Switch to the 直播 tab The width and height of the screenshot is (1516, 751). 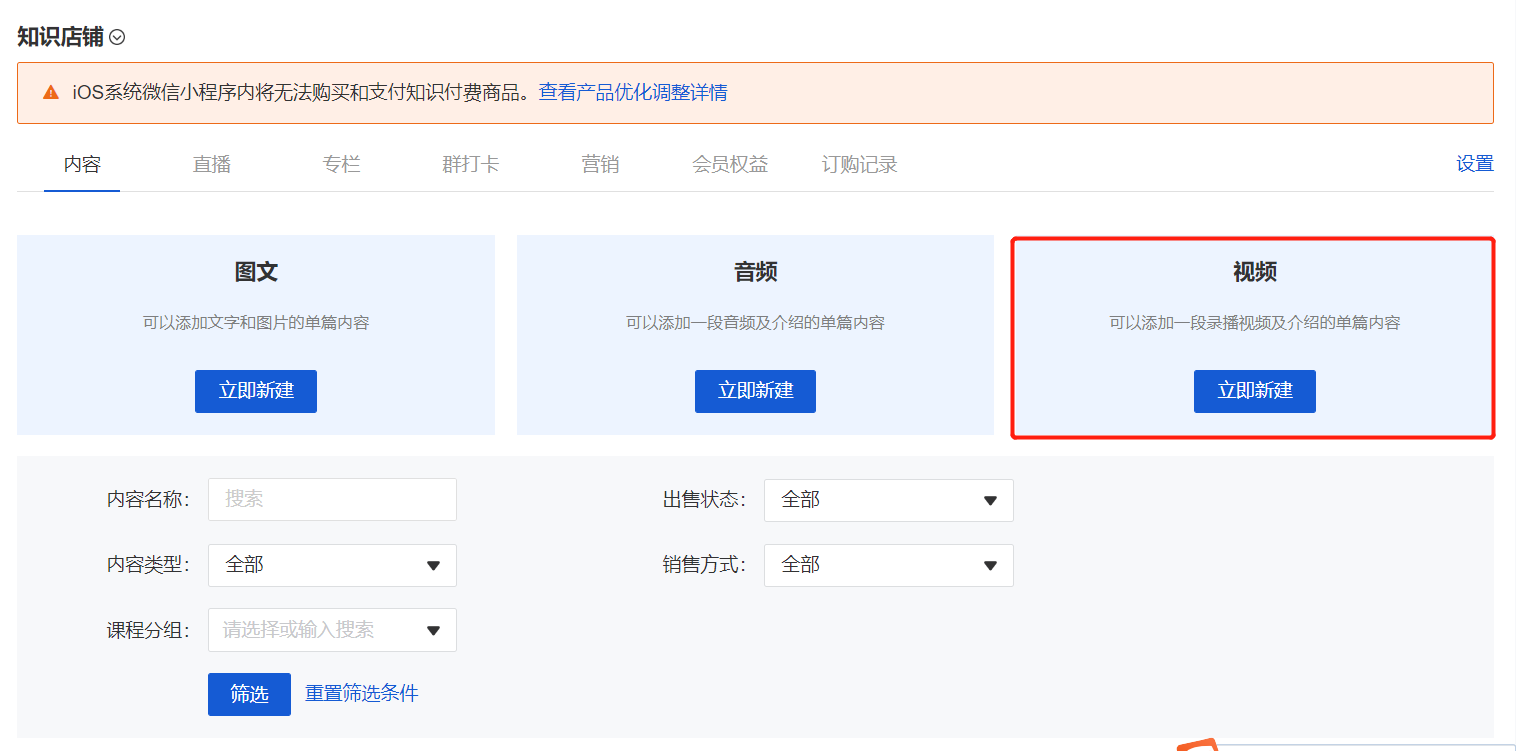pyautogui.click(x=212, y=165)
